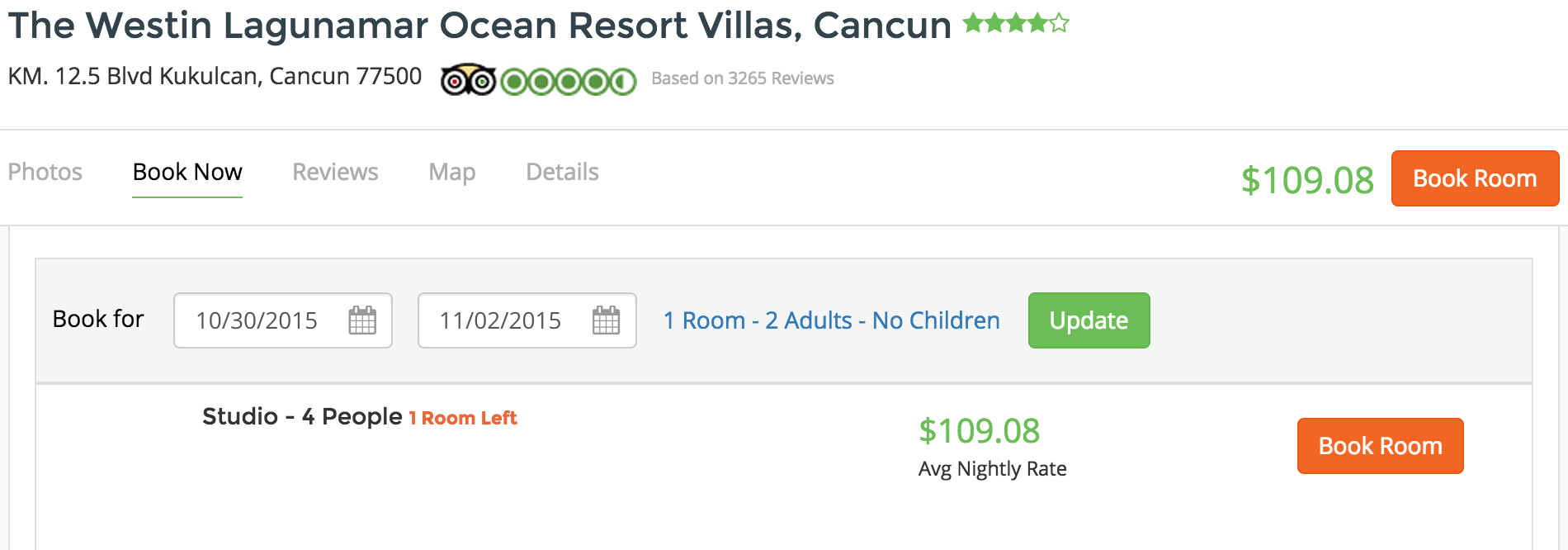Stay on the Book Now tab
This screenshot has width=1568, height=550.
(187, 172)
